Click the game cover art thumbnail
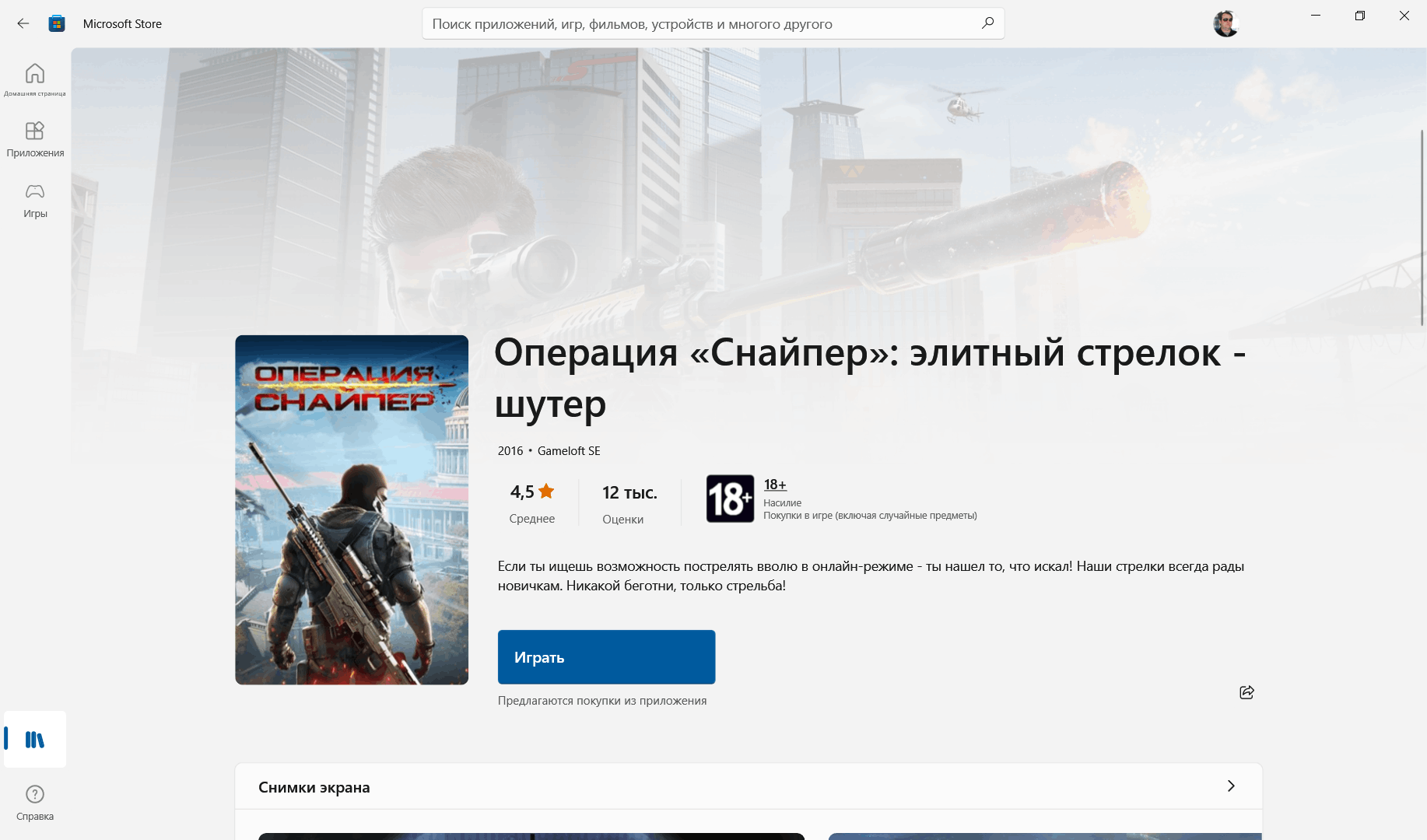 coord(352,510)
